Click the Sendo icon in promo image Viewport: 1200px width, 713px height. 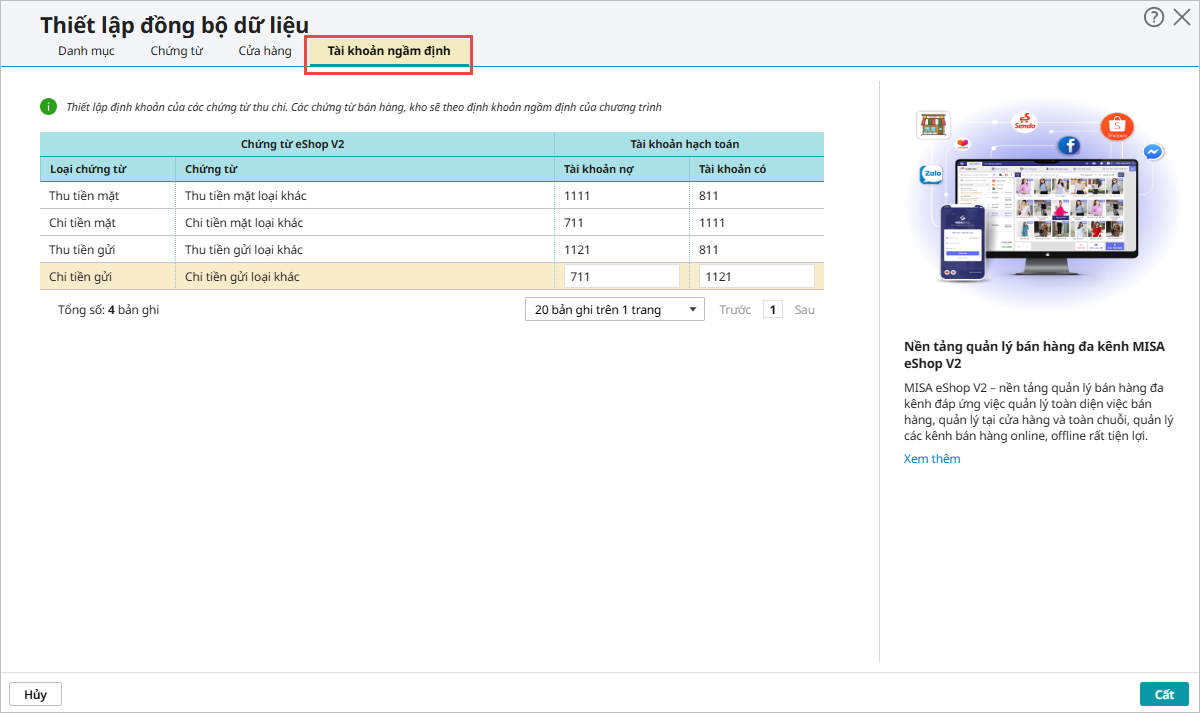click(x=1025, y=122)
